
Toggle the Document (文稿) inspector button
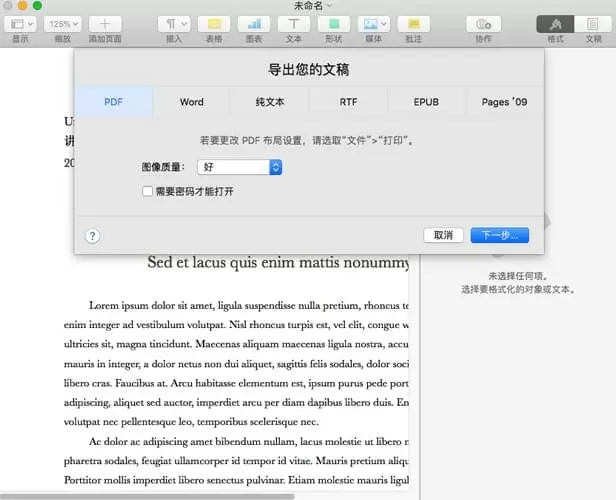(x=593, y=24)
